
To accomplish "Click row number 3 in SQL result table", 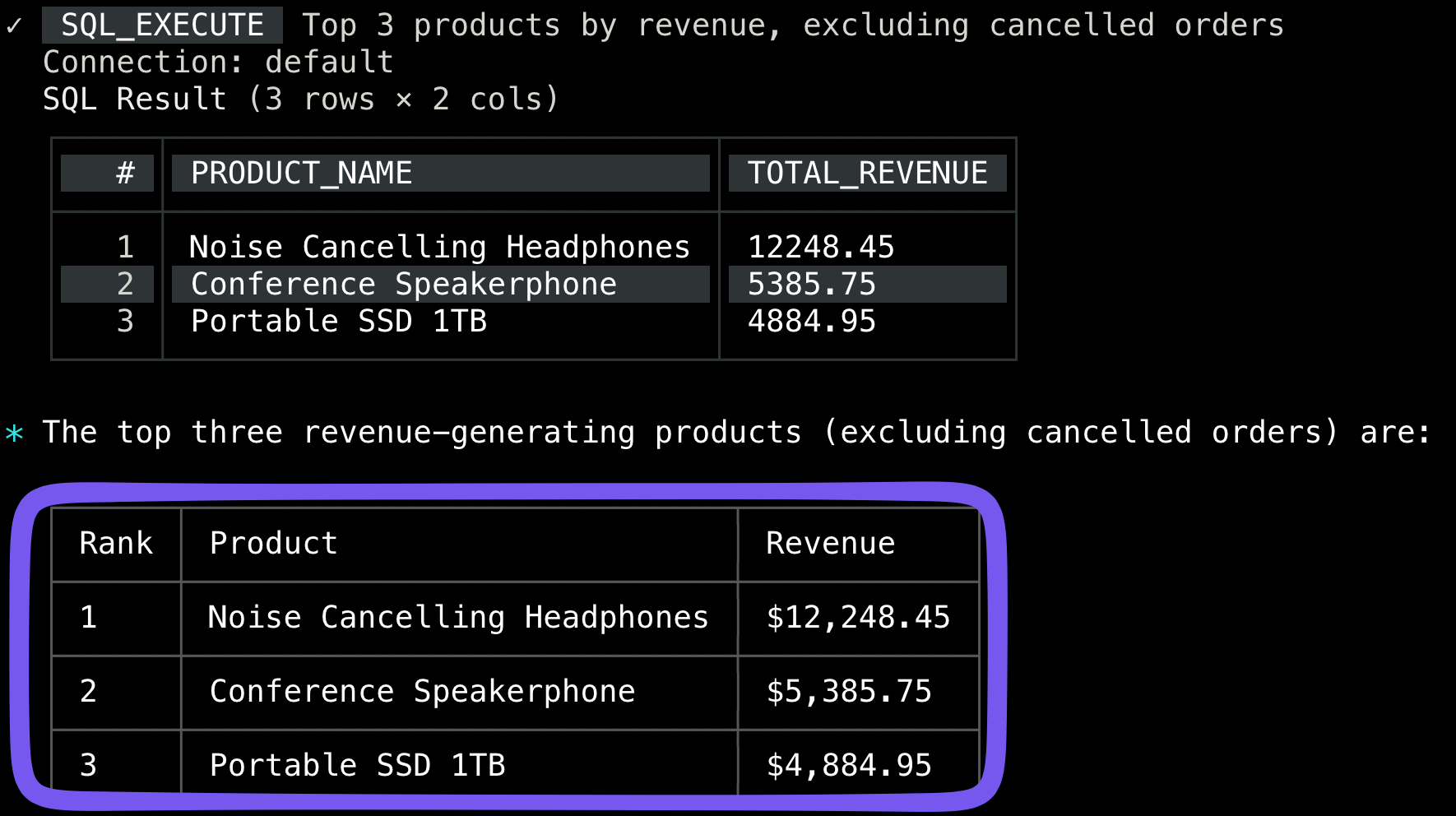I will point(125,321).
